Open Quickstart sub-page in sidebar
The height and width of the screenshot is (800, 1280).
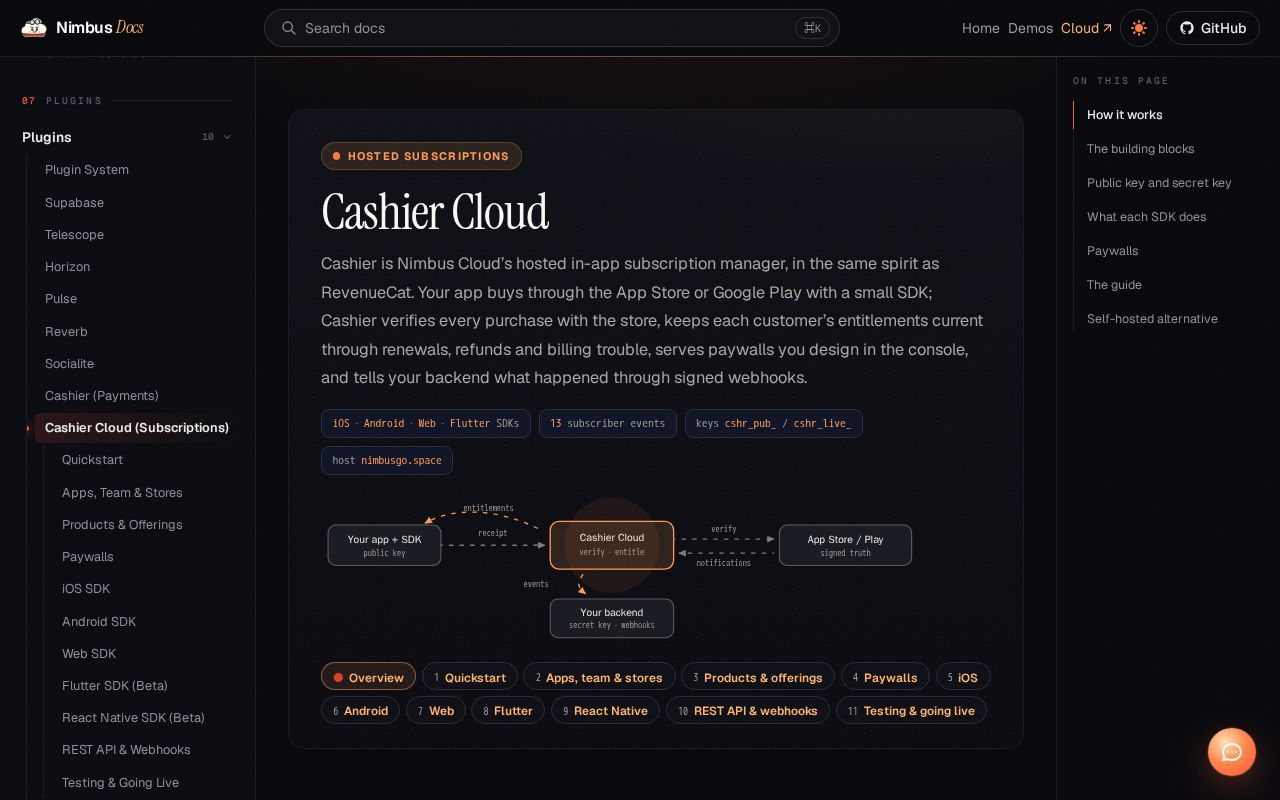[92, 459]
